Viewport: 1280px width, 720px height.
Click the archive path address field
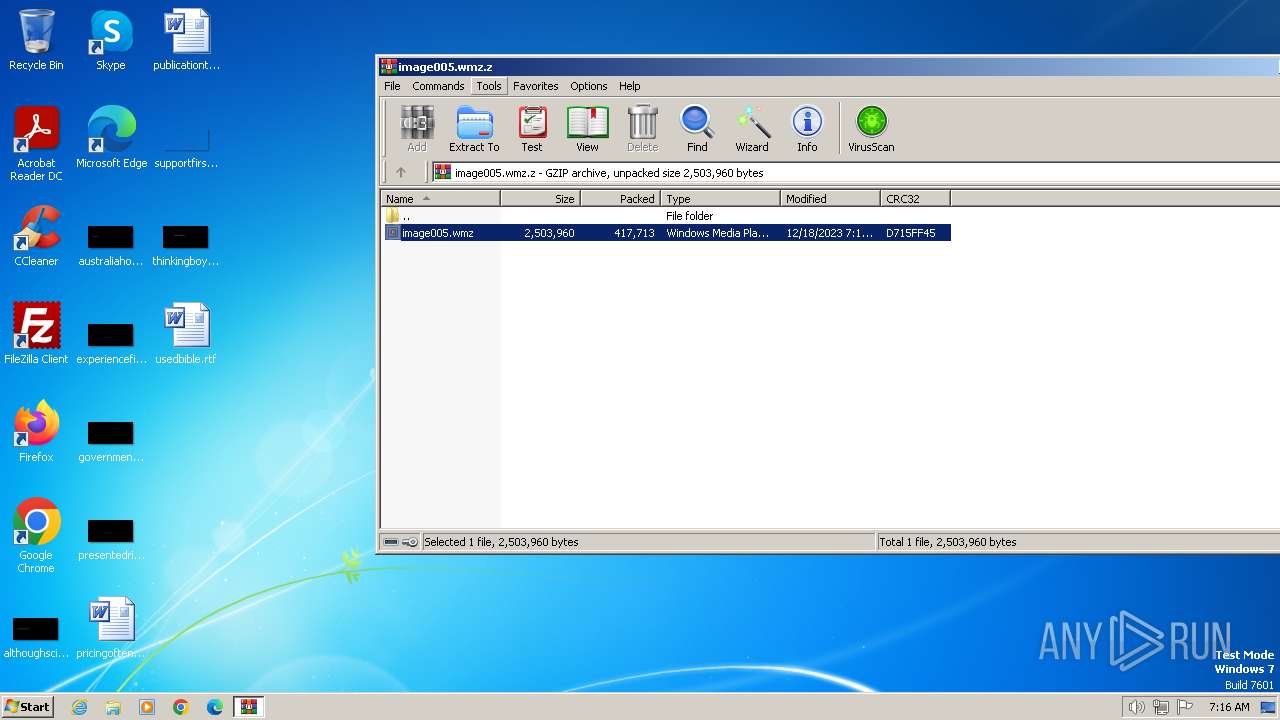click(856, 172)
